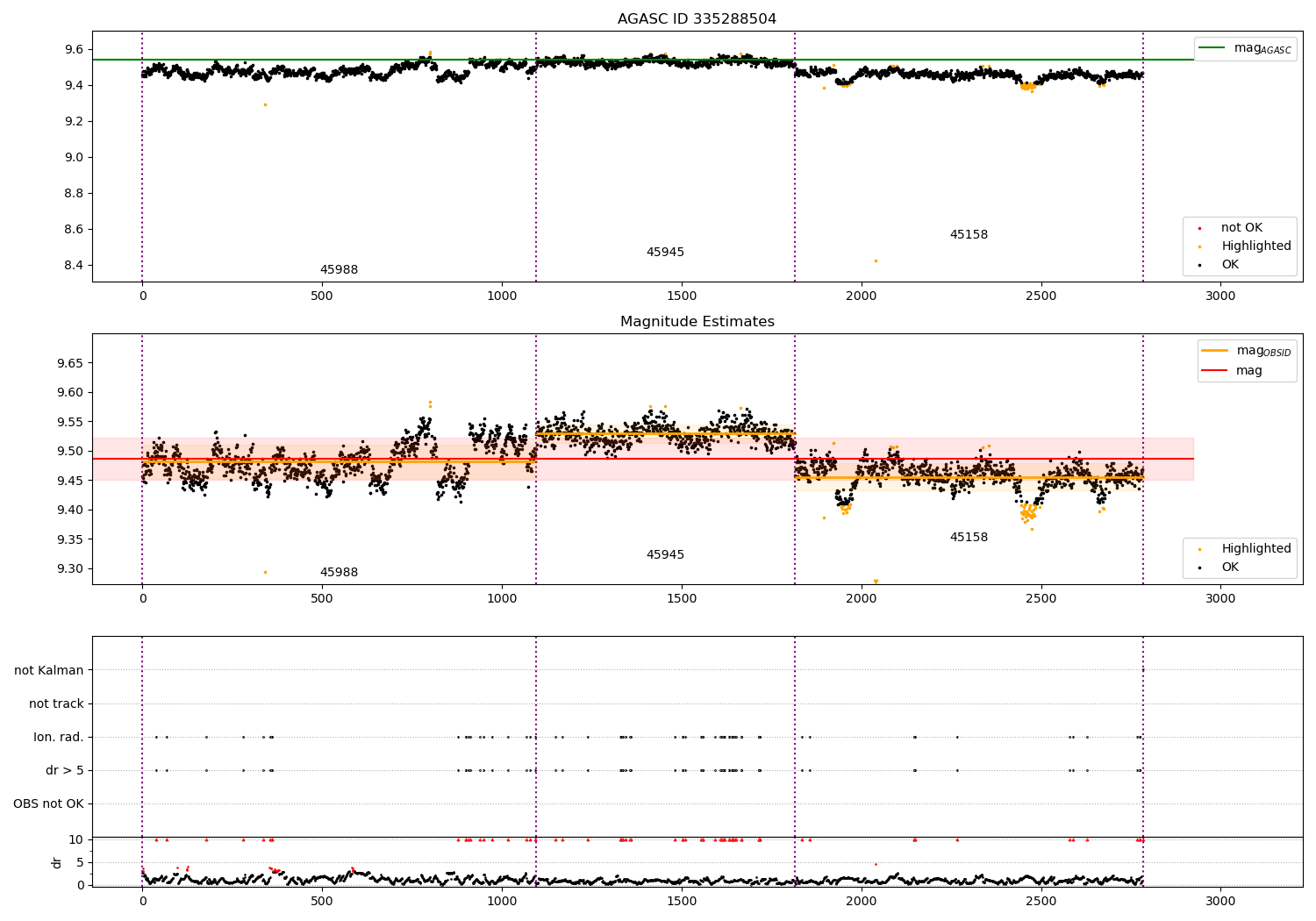Image resolution: width=1316 pixels, height=921 pixels.
Task: Click the orange line sample beside mag OBSID
Action: (1214, 350)
